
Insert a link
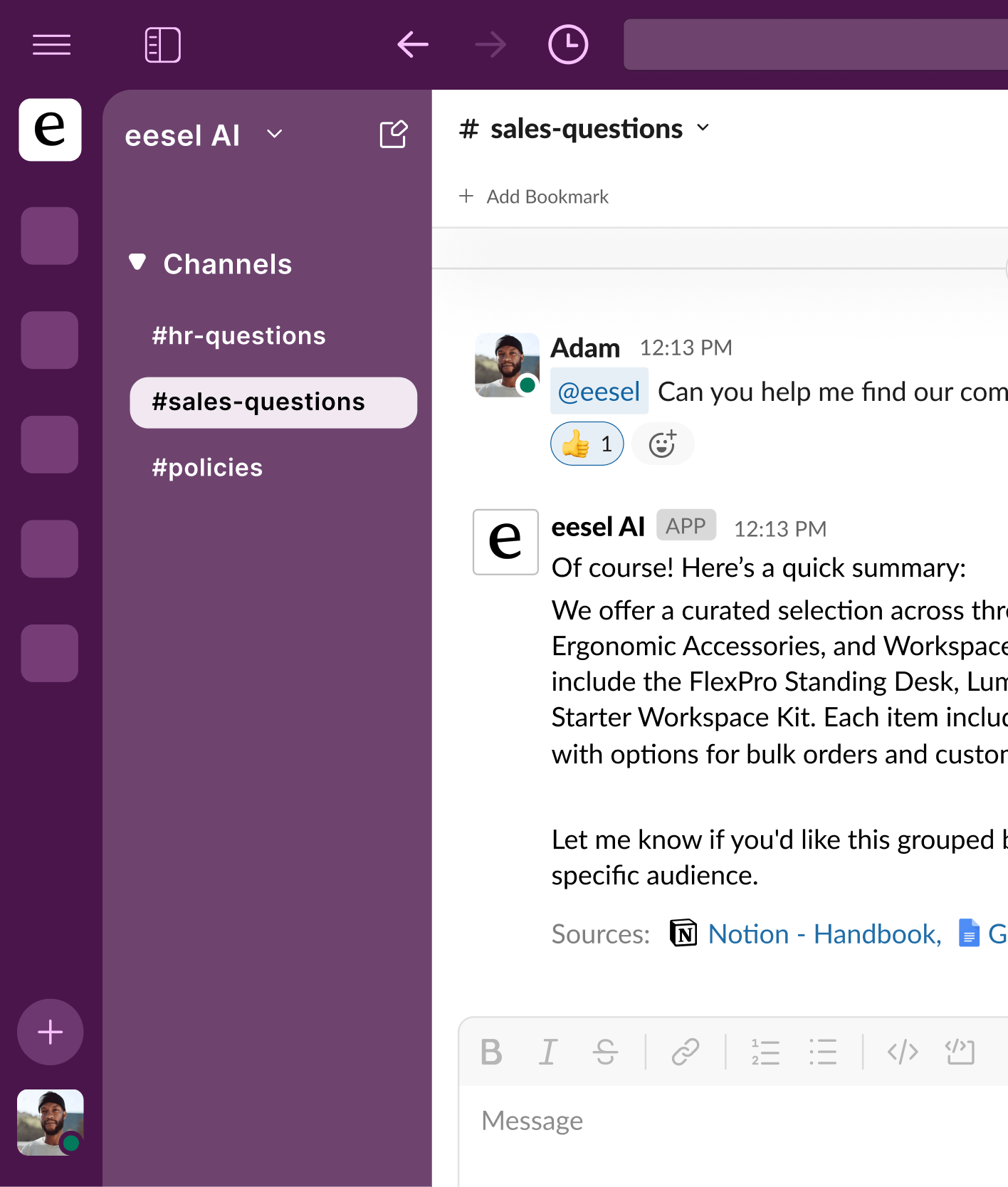coord(686,1052)
